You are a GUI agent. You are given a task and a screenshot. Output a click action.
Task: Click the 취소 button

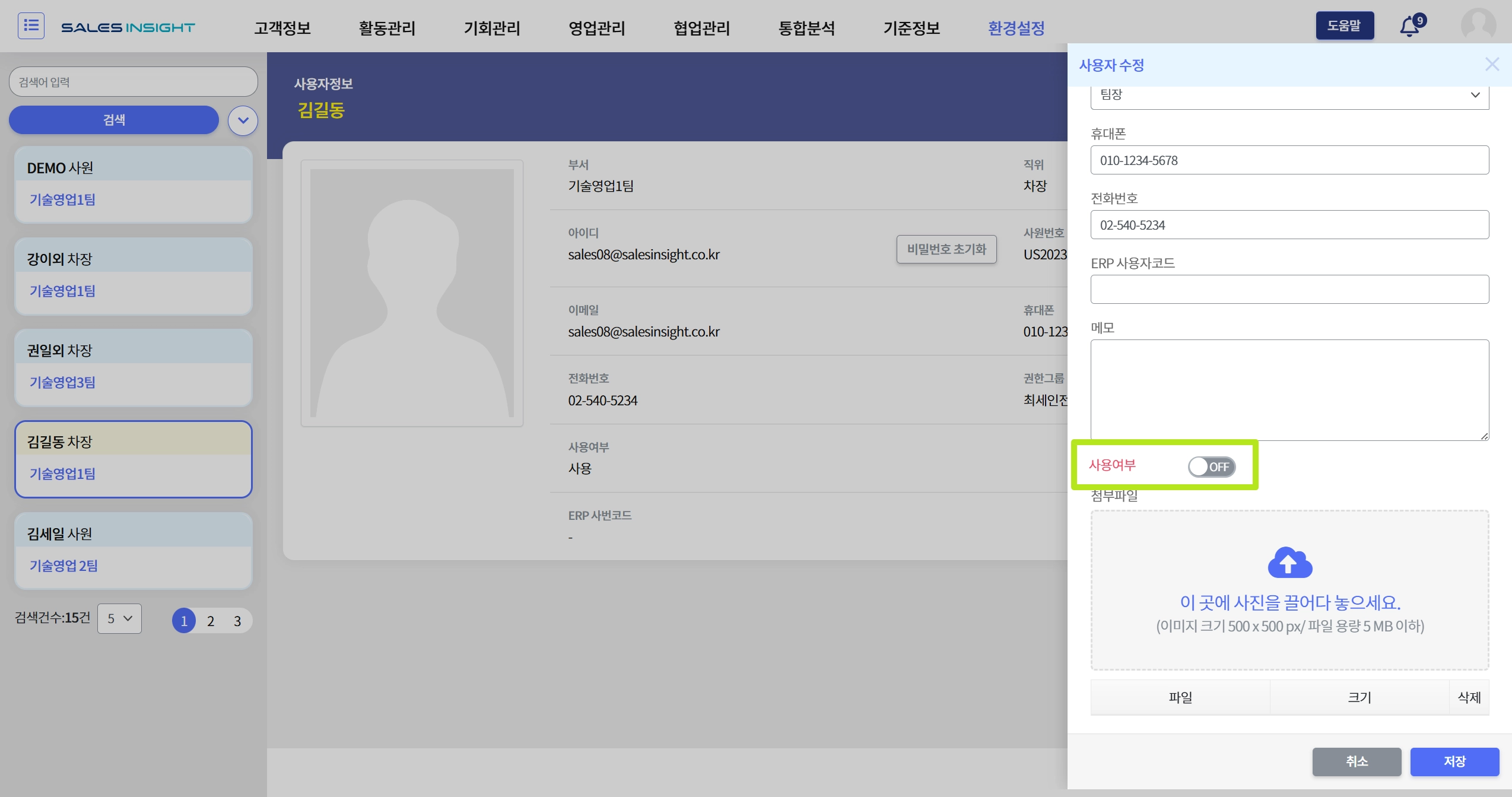[1357, 761]
